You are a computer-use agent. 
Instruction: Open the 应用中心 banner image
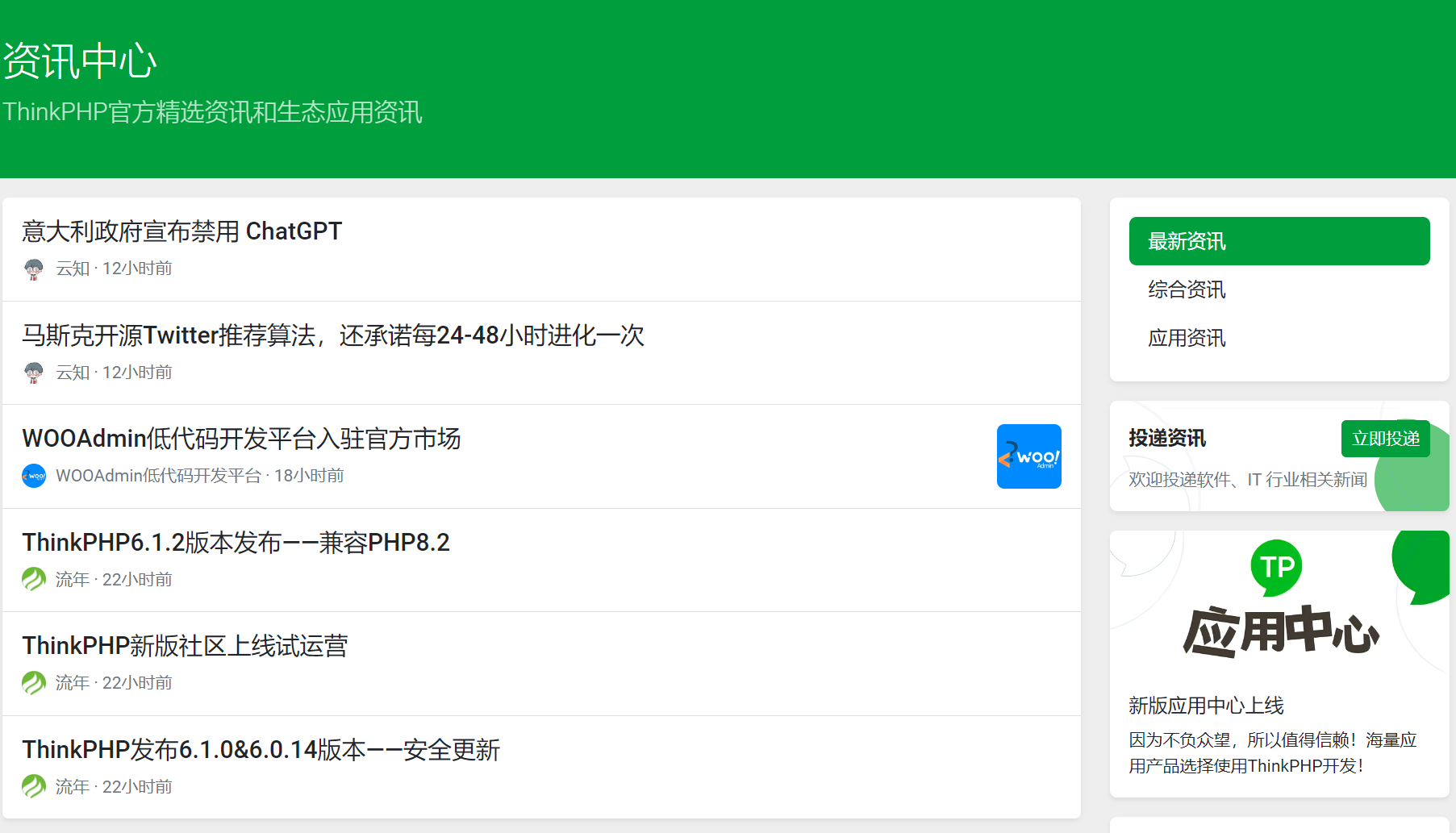1279,603
